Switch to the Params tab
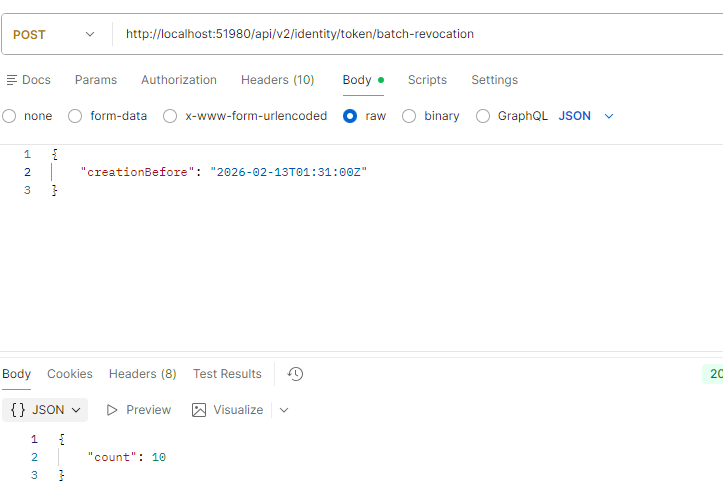This screenshot has height=503, width=723. pyautogui.click(x=96, y=80)
